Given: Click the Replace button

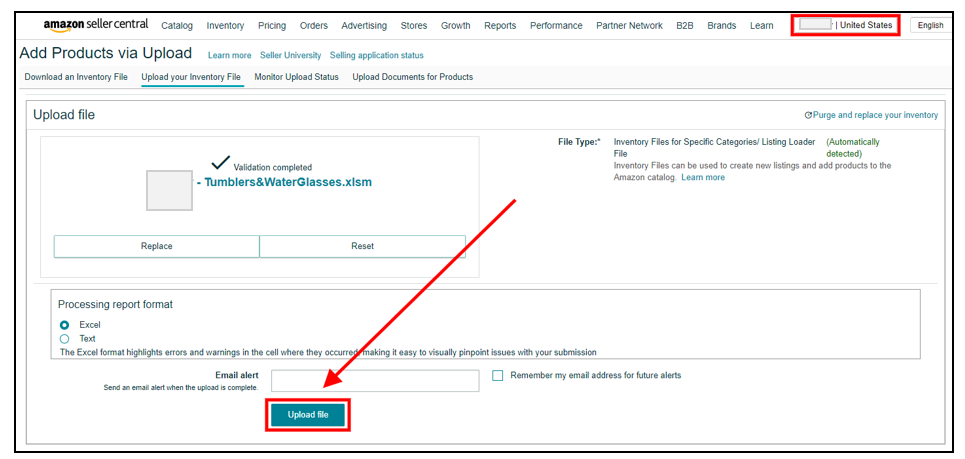Looking at the screenshot, I should (156, 246).
